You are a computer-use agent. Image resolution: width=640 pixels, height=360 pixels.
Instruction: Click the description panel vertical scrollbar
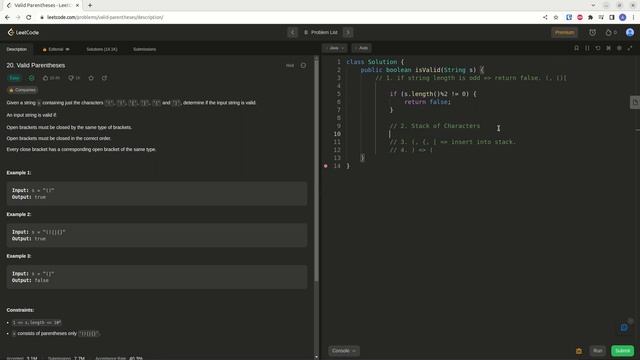[x=316, y=171]
